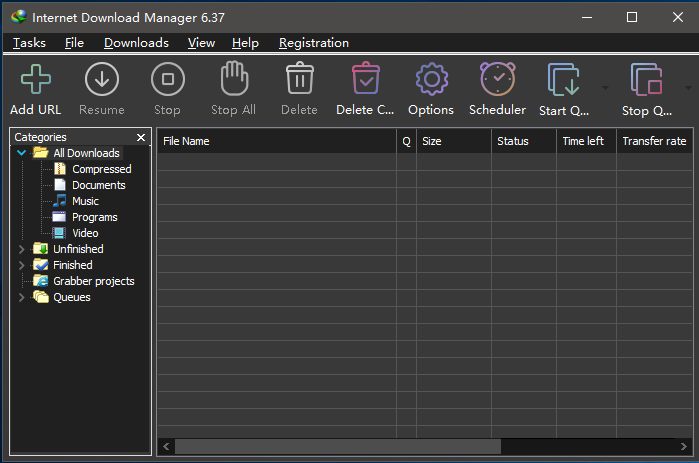Click the Unfinished folder icon
This screenshot has height=463, width=699.
pos(41,249)
